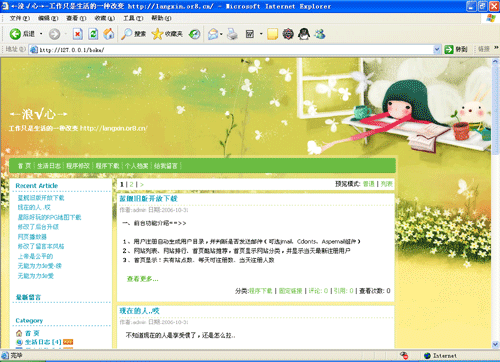The height and width of the screenshot is (362, 500).
Task: Expand Edit toolbar button dropdown arrow
Action: (261, 34)
